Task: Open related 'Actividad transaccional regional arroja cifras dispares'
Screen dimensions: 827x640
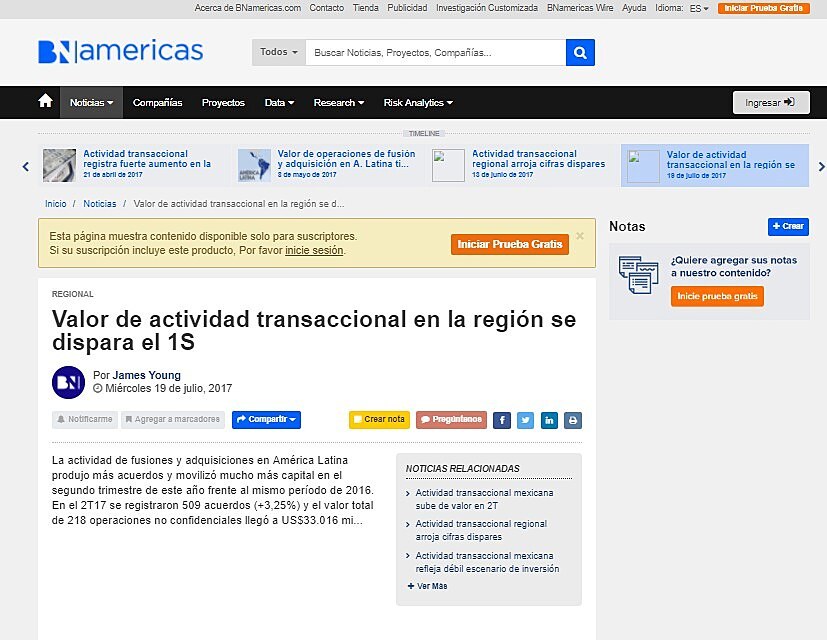Action: click(x=481, y=530)
